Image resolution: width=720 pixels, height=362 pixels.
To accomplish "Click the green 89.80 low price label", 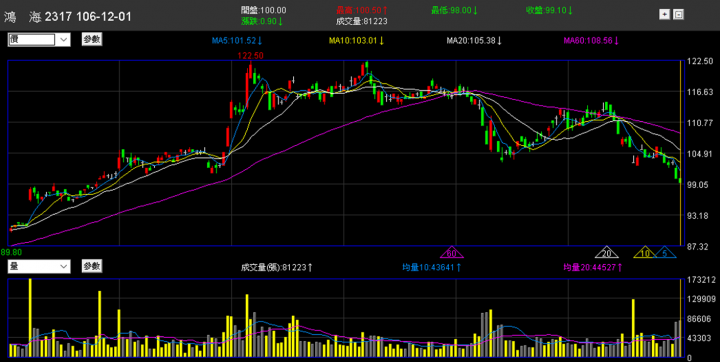I will (11, 252).
